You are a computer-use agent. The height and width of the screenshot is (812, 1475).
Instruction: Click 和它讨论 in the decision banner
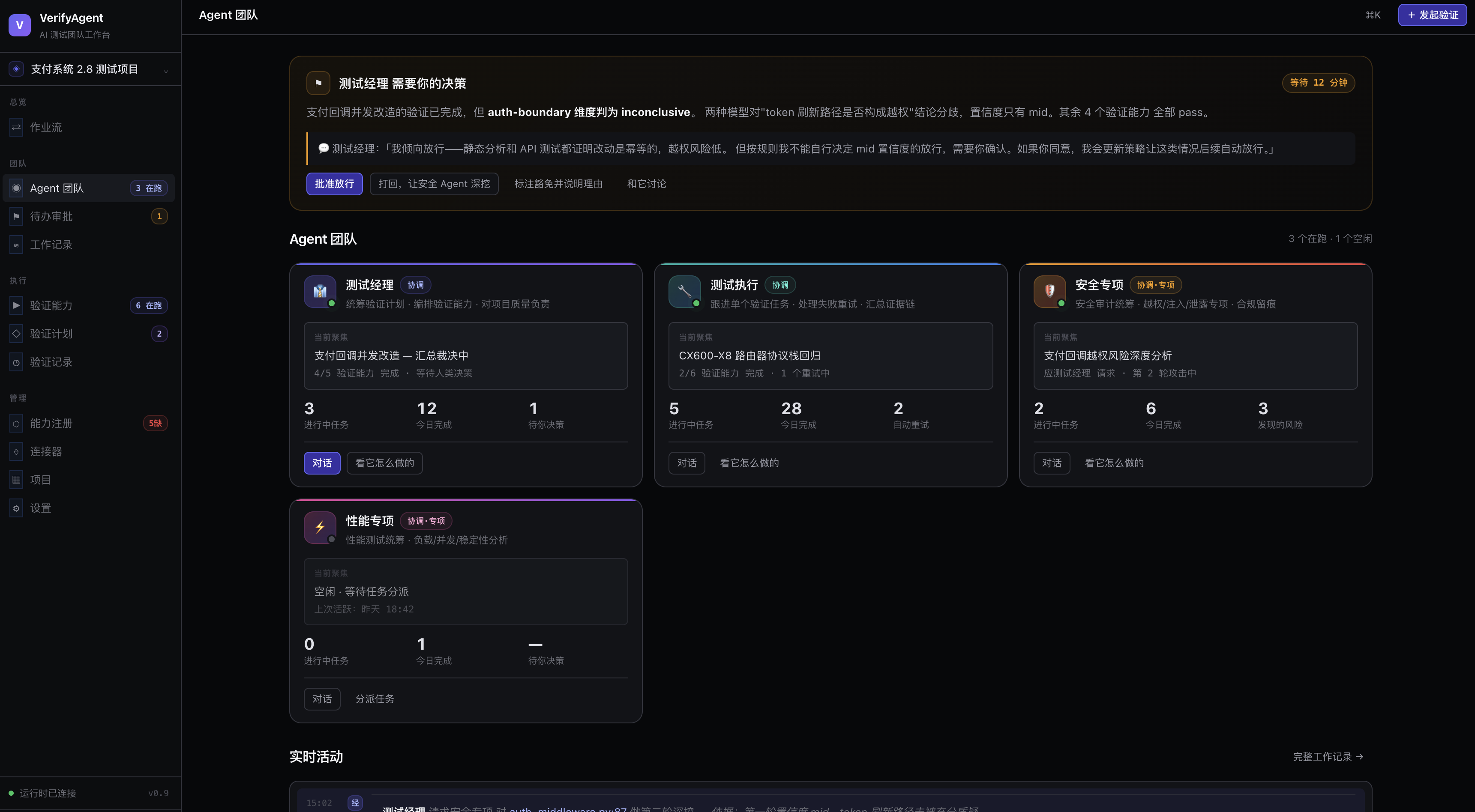647,184
